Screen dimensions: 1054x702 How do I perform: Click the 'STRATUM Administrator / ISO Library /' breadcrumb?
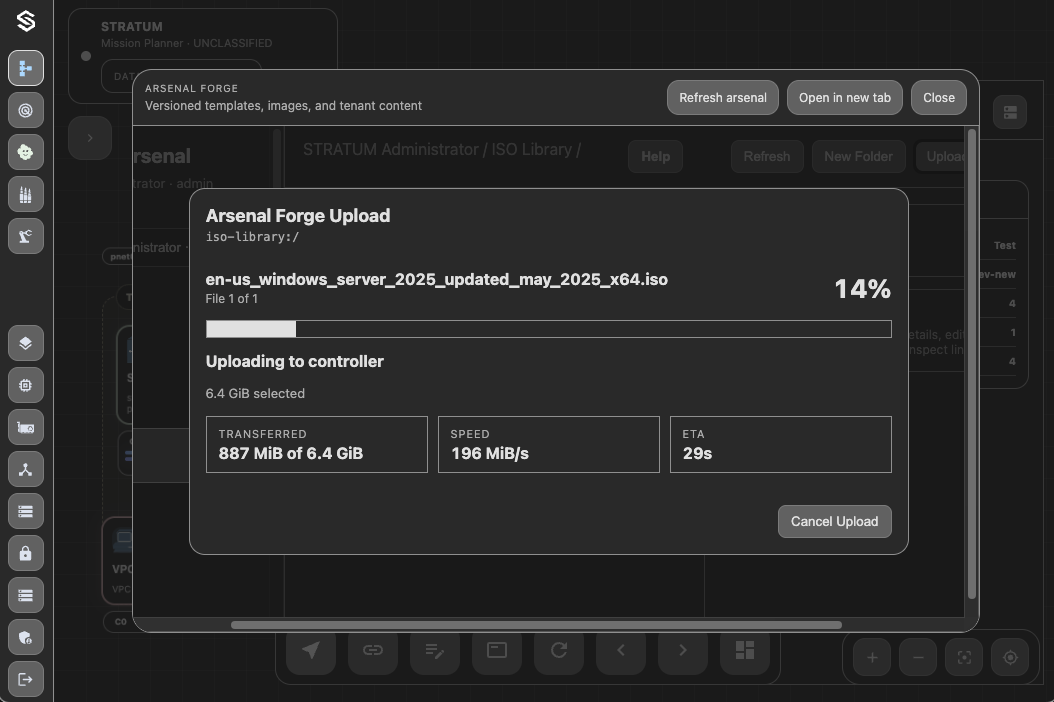coord(442,149)
